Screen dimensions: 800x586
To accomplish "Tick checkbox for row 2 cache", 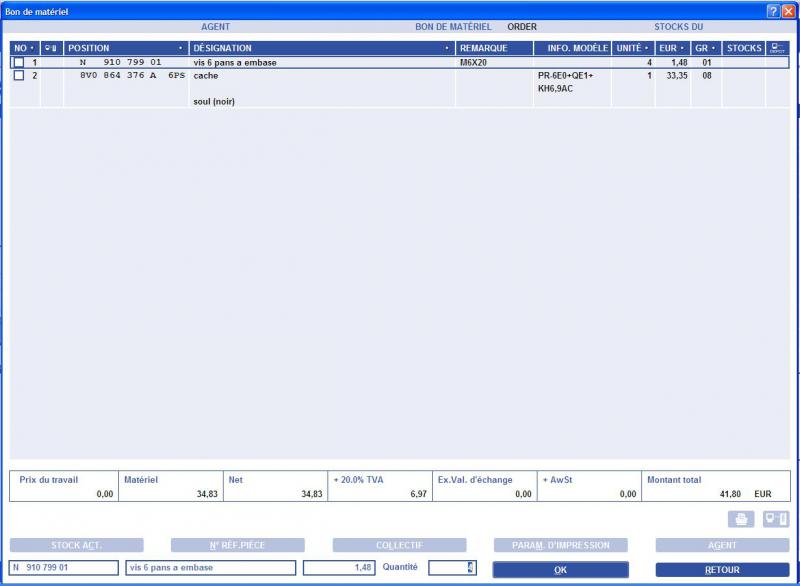I will [x=19, y=75].
